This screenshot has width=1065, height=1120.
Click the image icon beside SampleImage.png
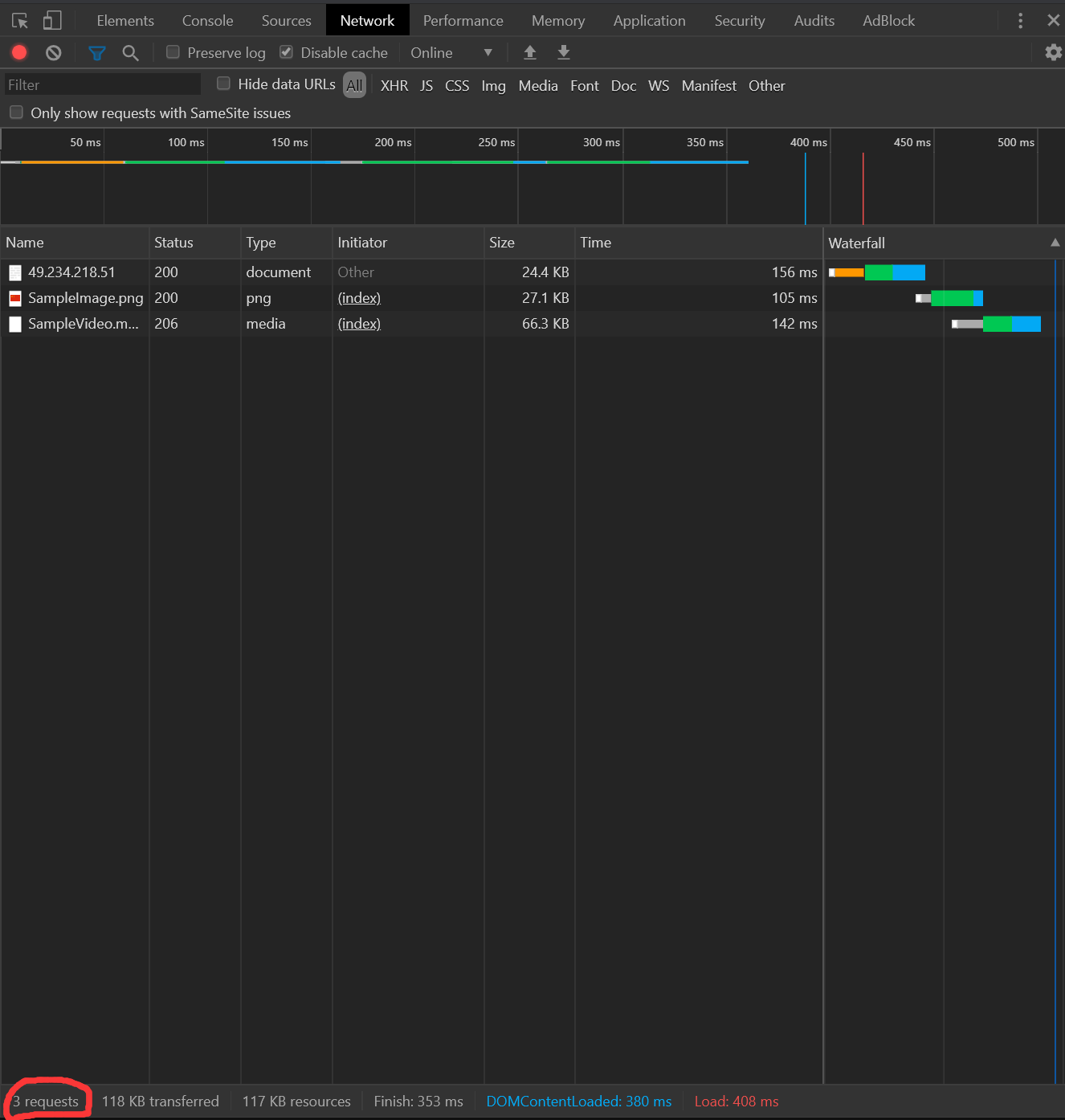(15, 298)
